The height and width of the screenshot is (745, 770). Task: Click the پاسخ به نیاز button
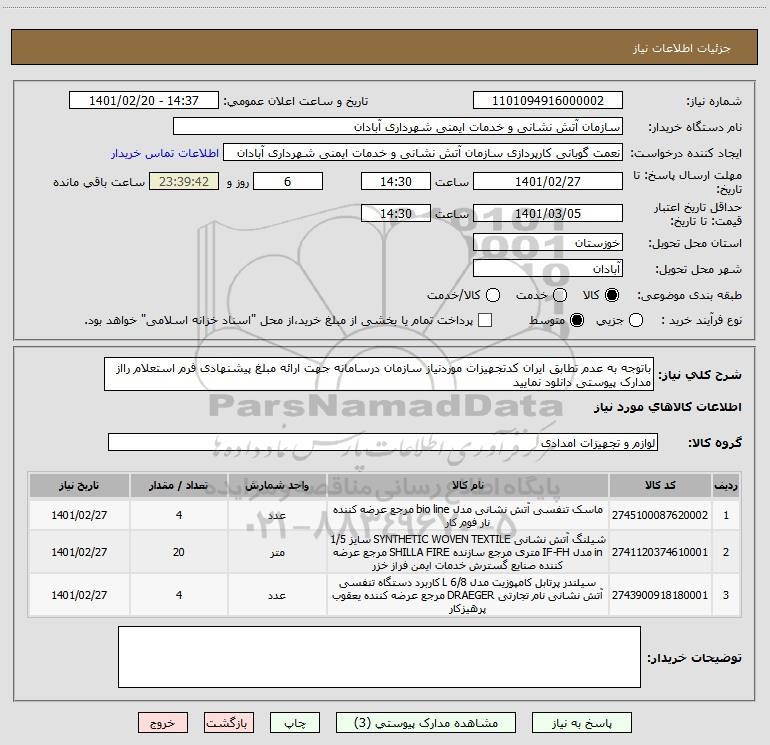[x=582, y=723]
